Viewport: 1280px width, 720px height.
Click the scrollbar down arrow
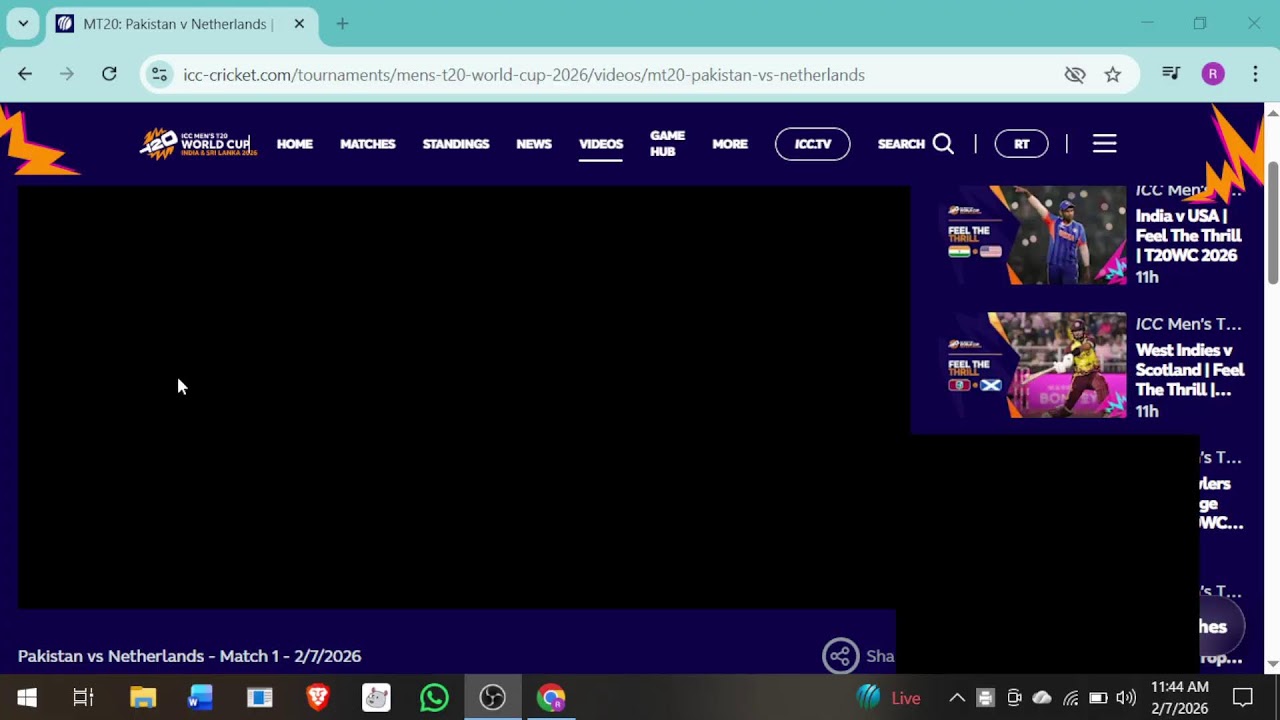1272,664
